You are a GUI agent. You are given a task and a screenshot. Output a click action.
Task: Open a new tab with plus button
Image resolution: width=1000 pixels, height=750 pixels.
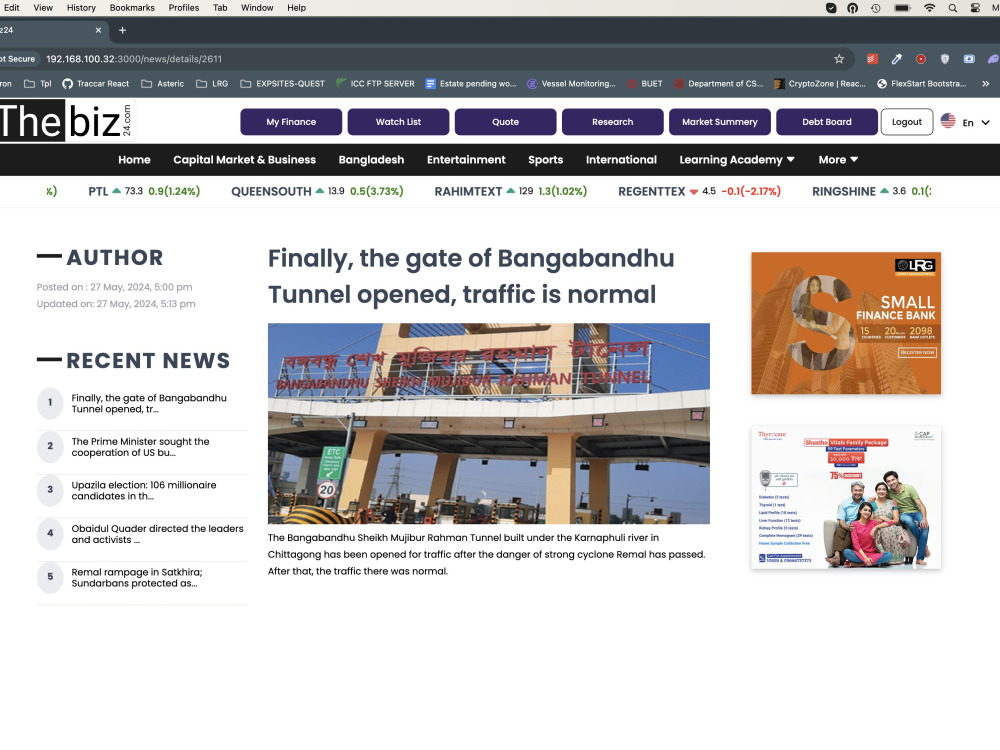click(122, 30)
